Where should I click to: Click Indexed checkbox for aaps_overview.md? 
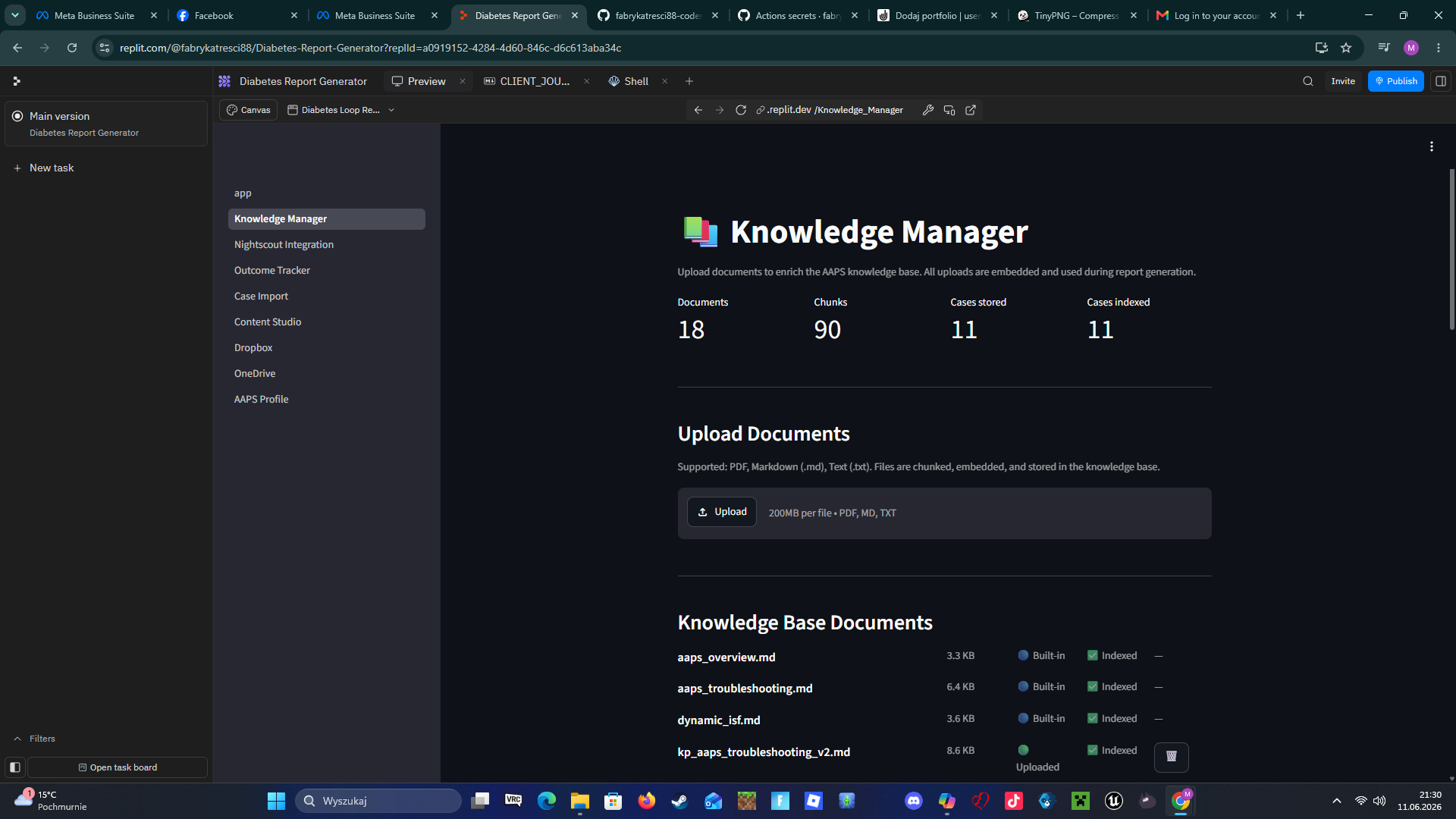pos(1092,655)
